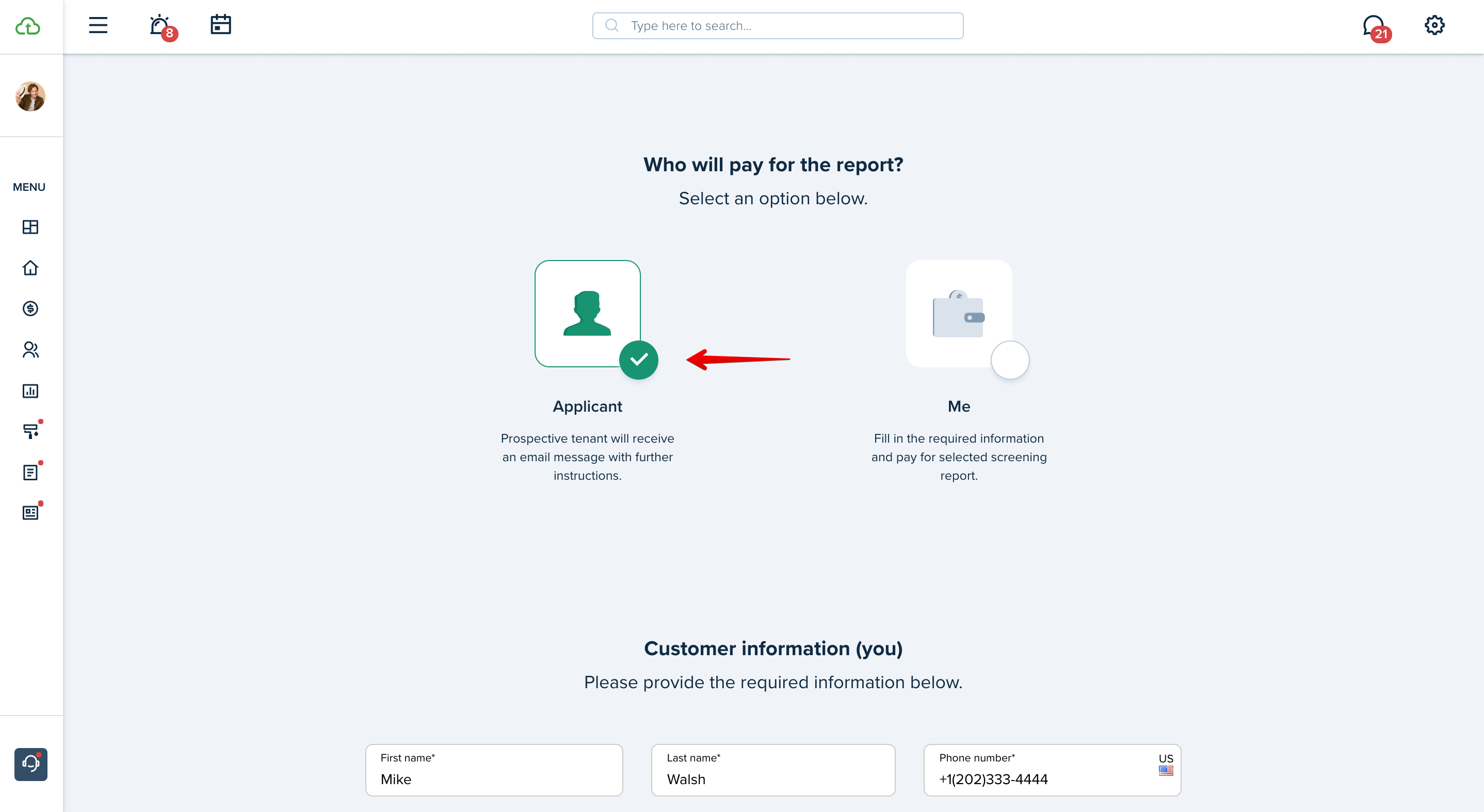This screenshot has width=1484, height=812.
Task: Open the contacts people icon in sidebar
Action: 30,350
